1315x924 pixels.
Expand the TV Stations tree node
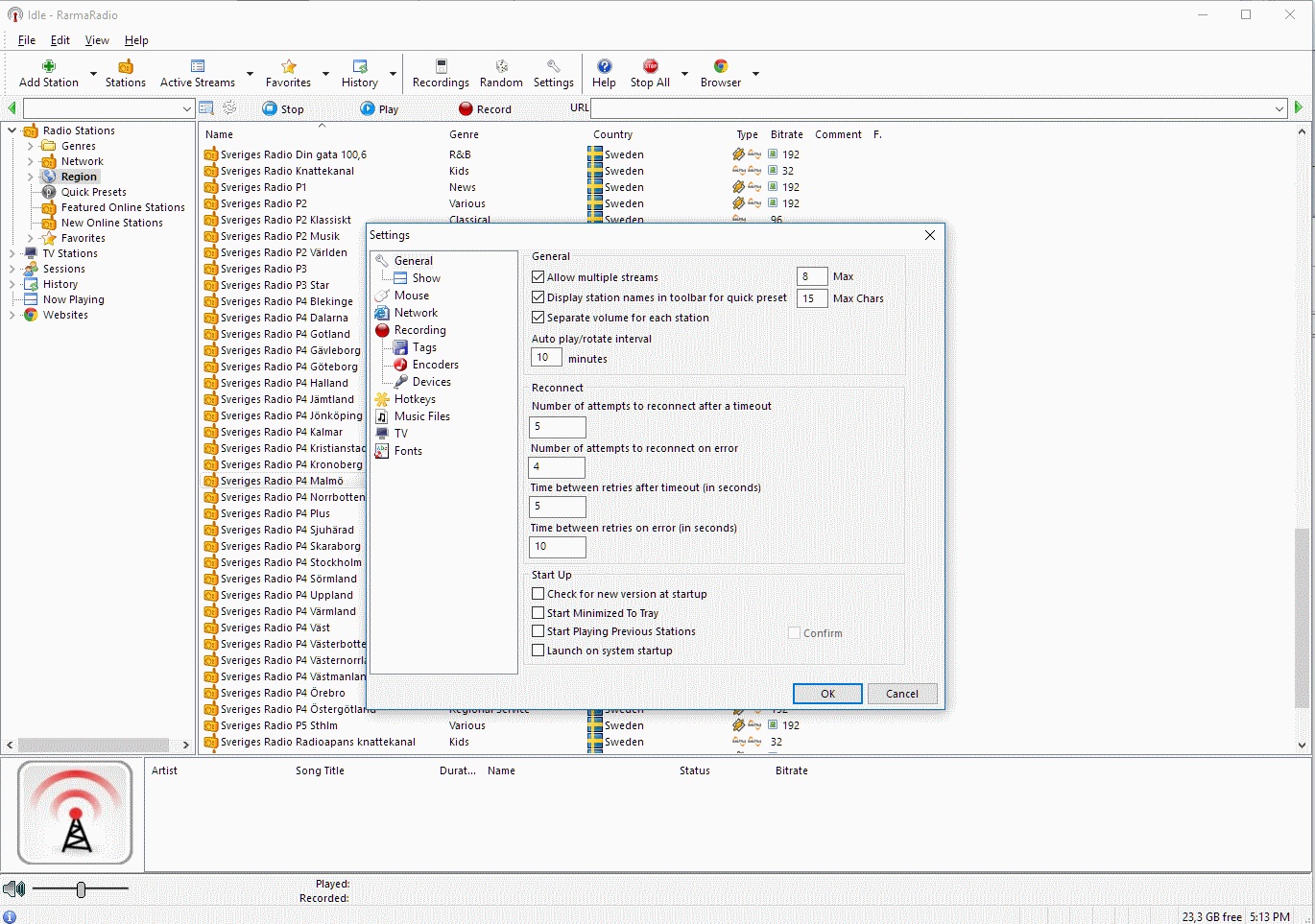12,253
